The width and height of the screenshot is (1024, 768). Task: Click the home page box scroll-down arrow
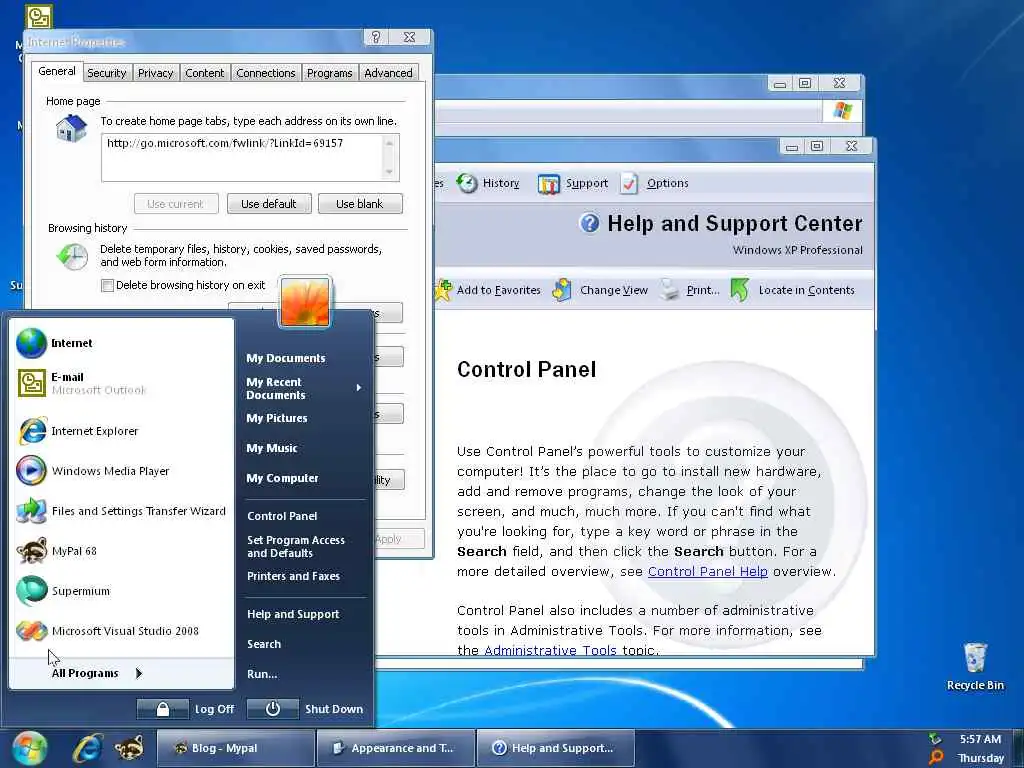click(389, 172)
